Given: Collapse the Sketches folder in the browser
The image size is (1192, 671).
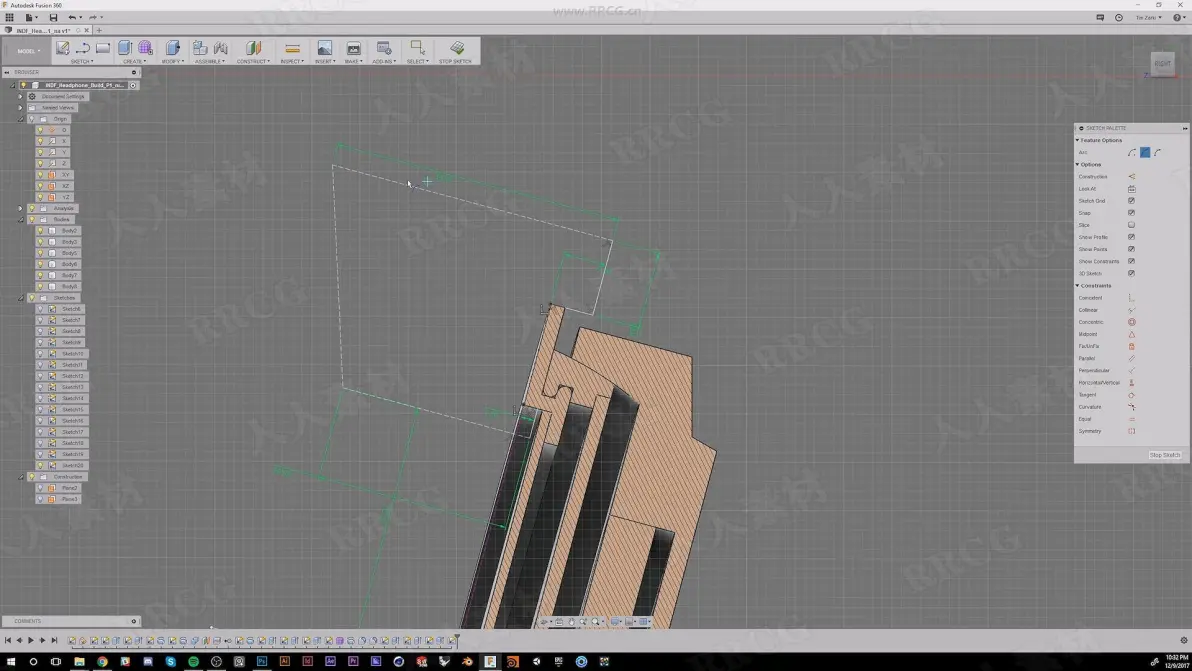Looking at the screenshot, I should tap(21, 298).
